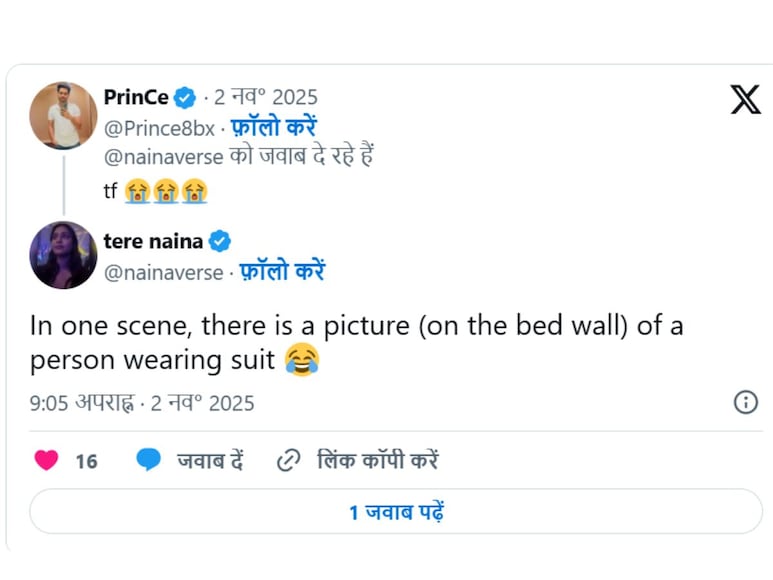The image size is (773, 580).
Task: Open the @Prince8bx handle link
Action: pos(159,128)
